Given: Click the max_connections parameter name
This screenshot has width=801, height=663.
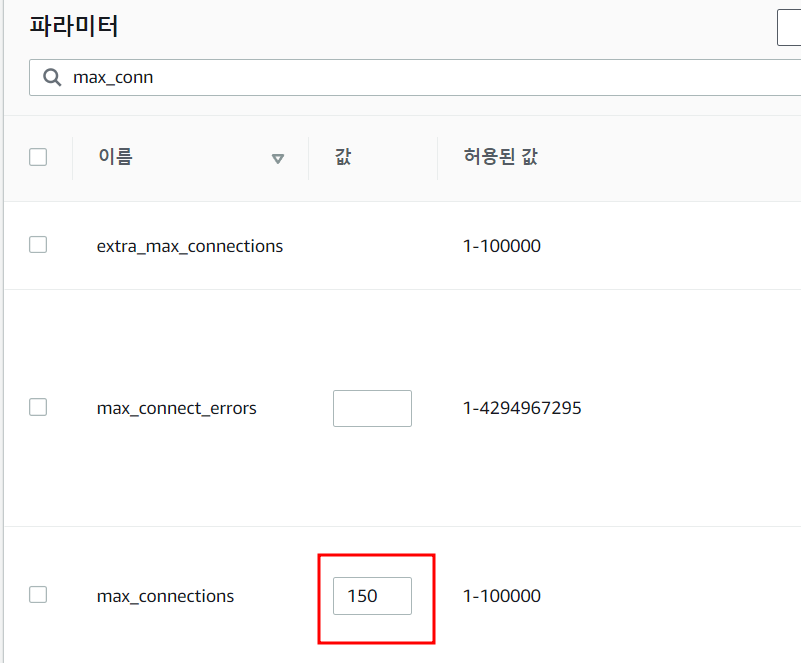Looking at the screenshot, I should tap(165, 596).
